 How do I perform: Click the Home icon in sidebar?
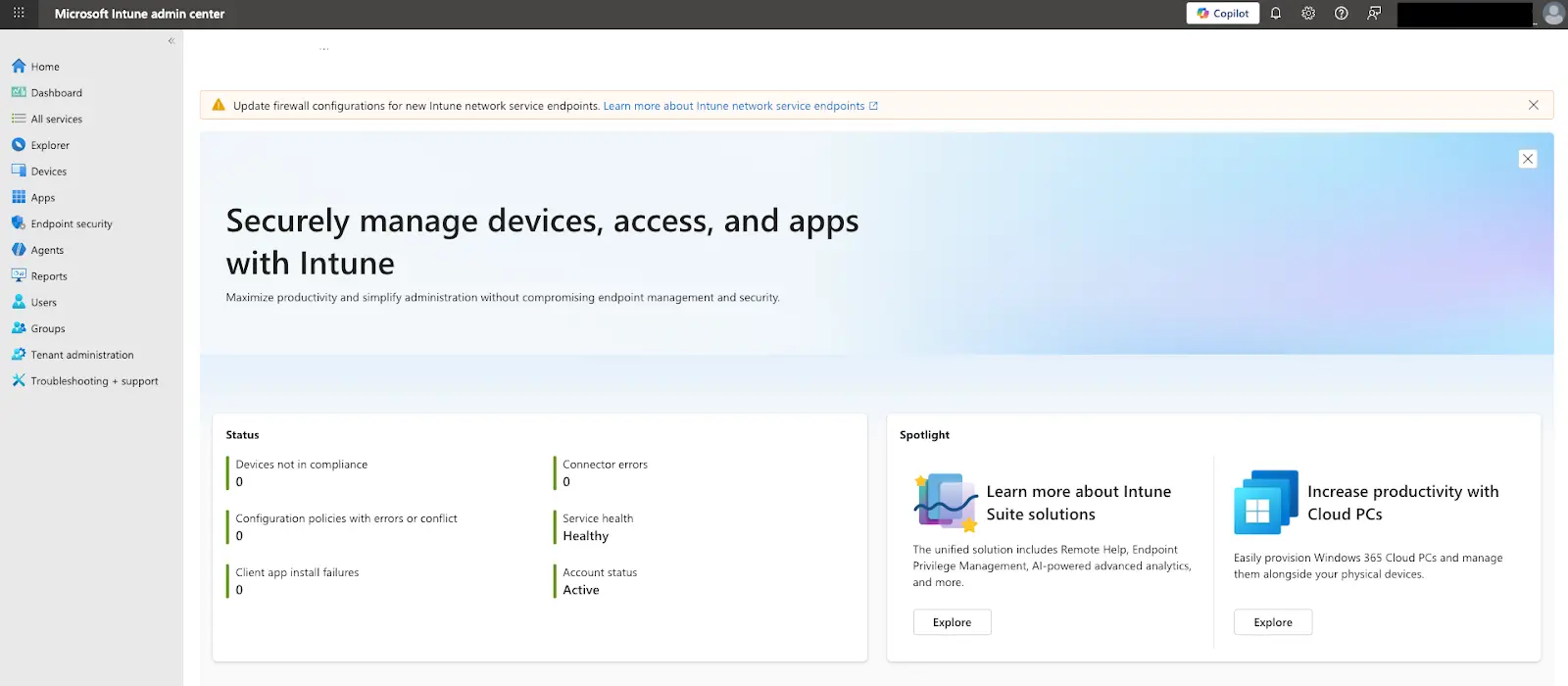(x=19, y=66)
